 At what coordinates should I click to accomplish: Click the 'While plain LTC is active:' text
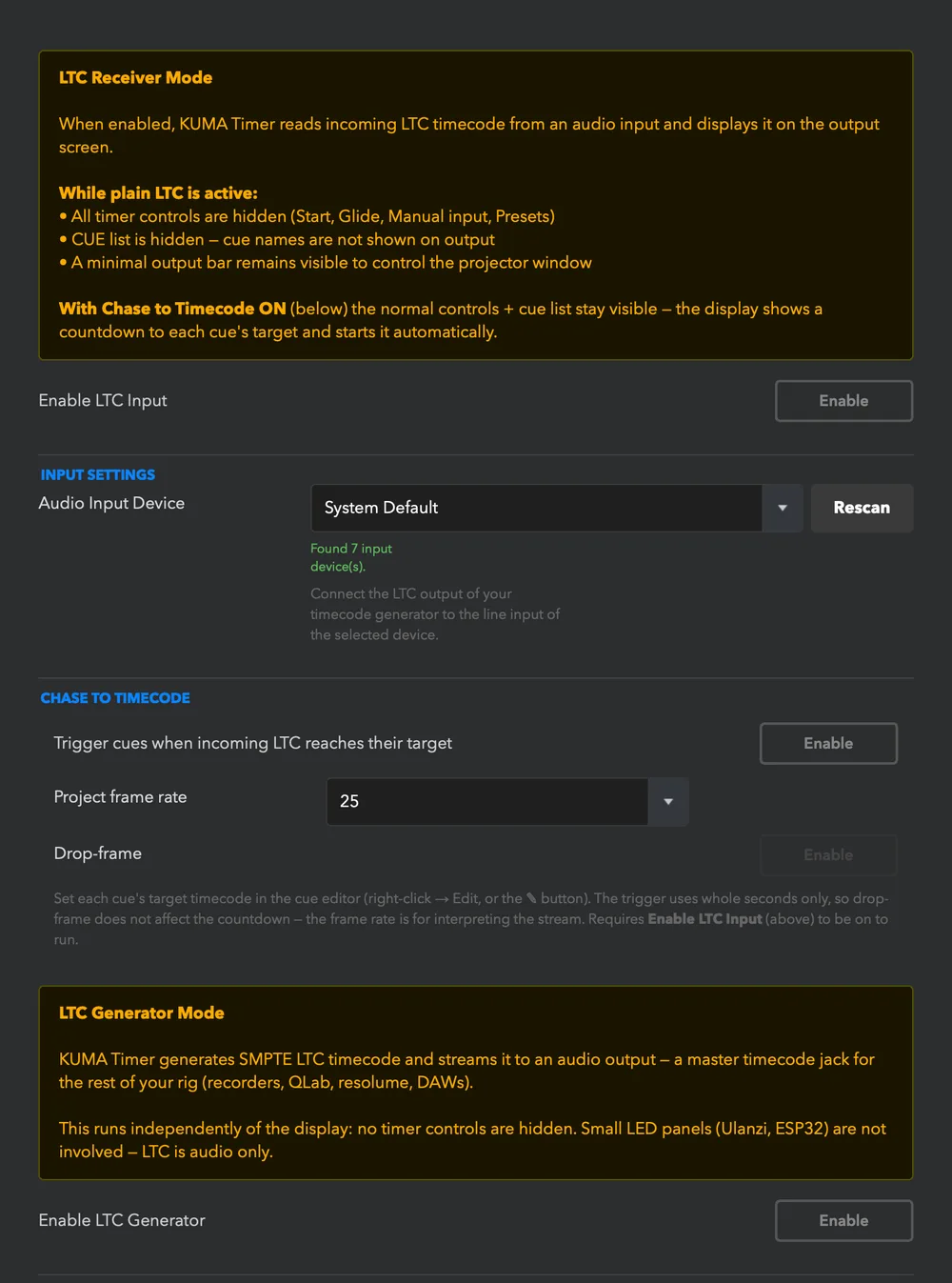coord(158,193)
